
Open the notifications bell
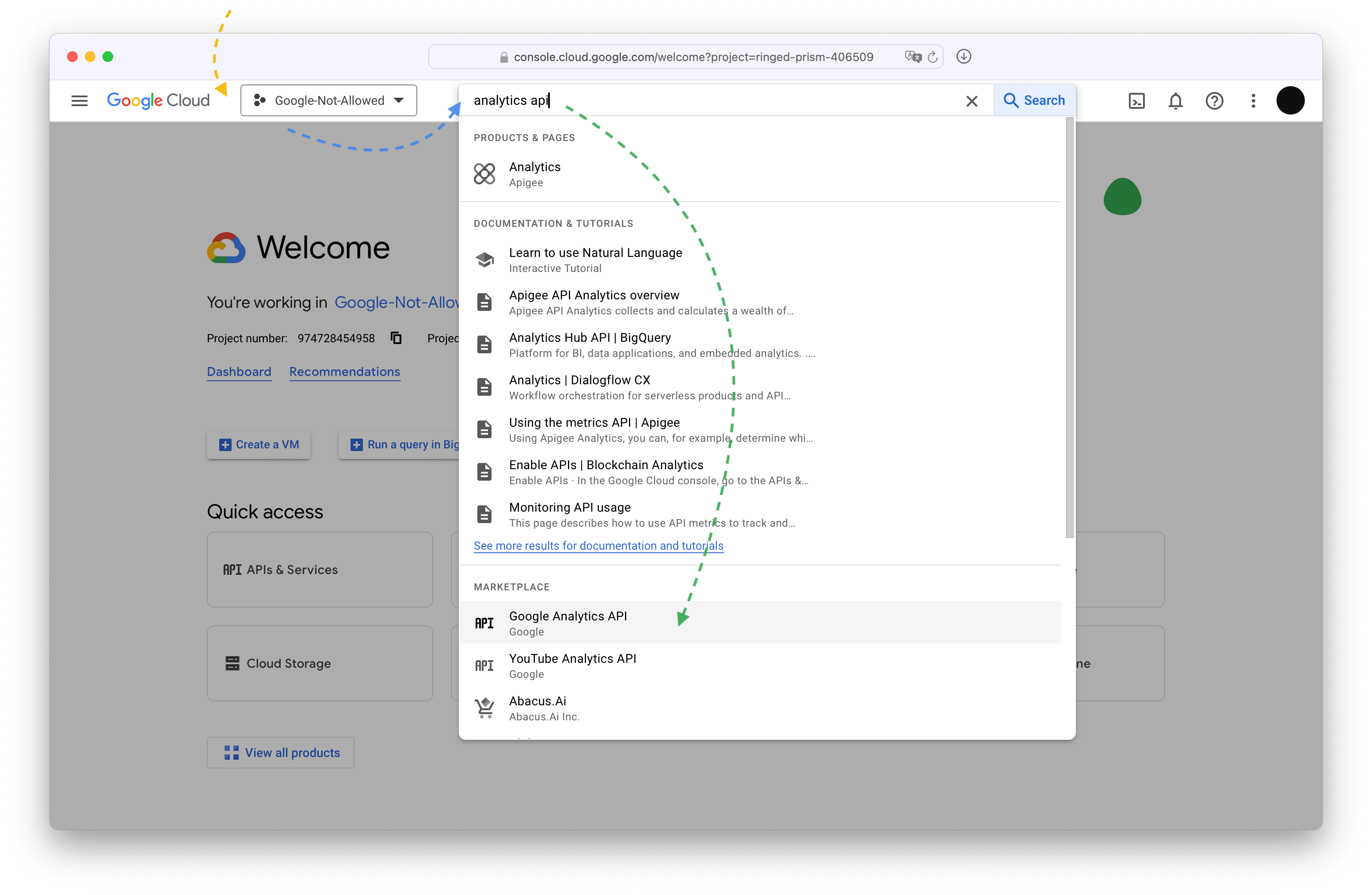point(1175,101)
